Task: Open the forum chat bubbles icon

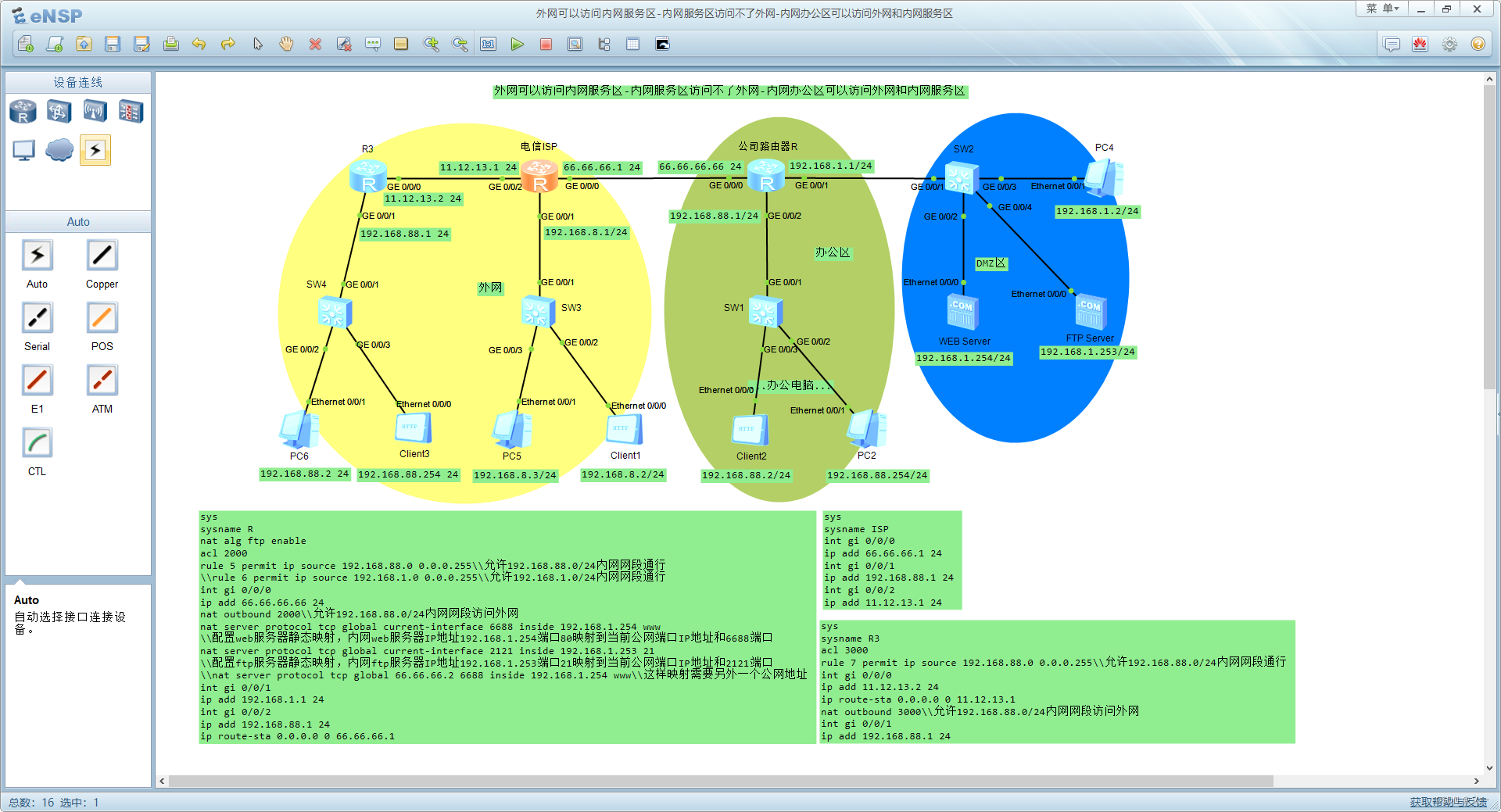Action: tap(1392, 44)
